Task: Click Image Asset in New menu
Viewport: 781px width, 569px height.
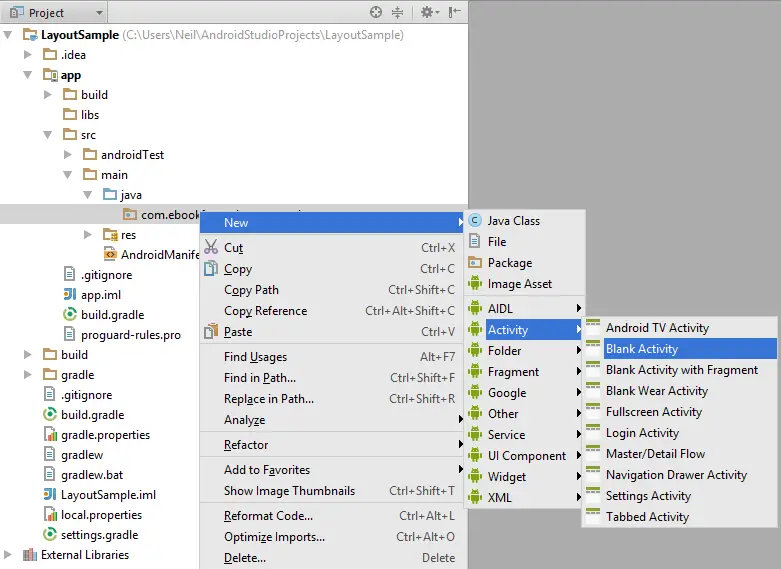Action: coord(519,284)
